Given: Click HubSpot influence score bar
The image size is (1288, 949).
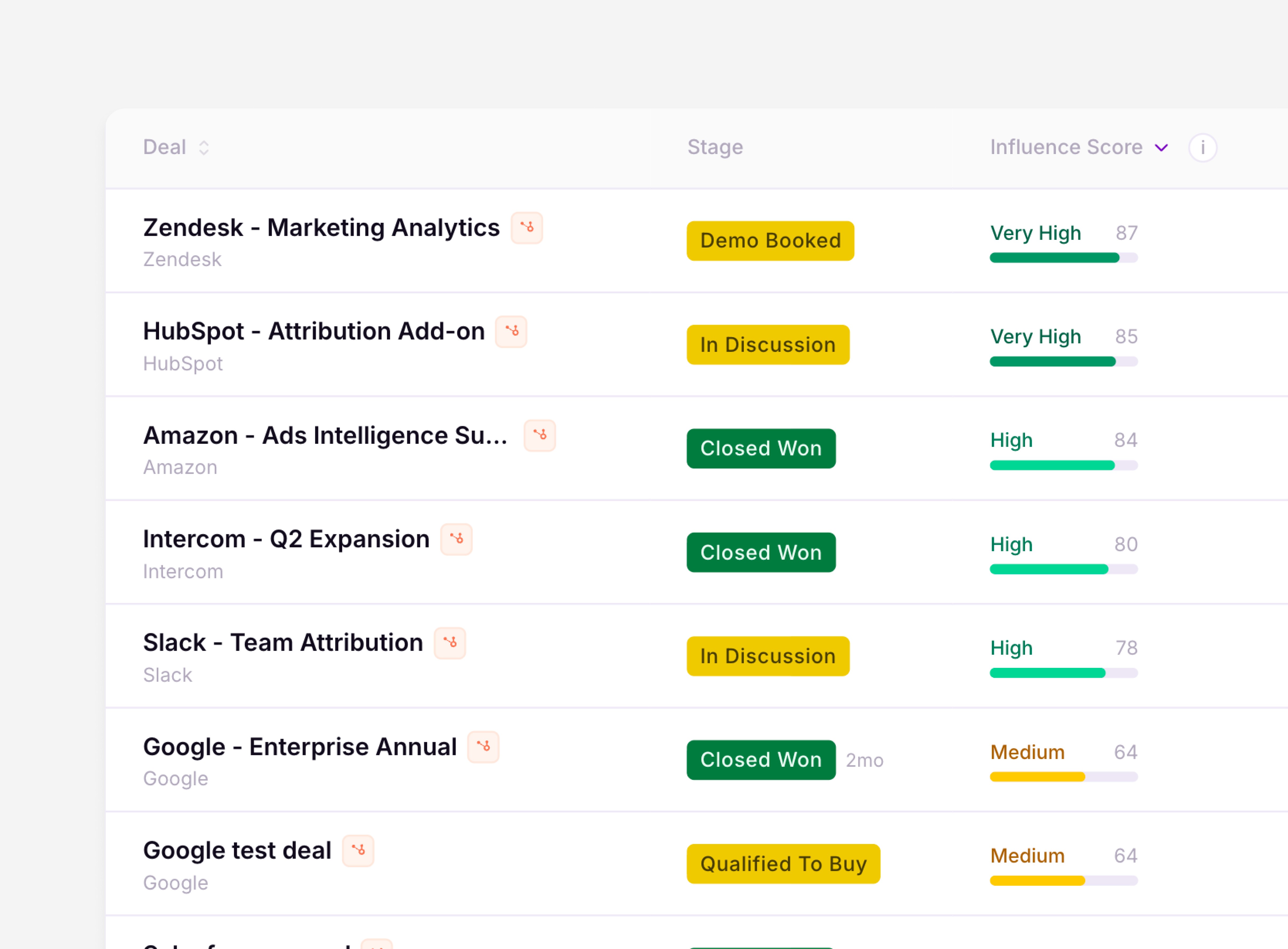Looking at the screenshot, I should click(x=1063, y=361).
